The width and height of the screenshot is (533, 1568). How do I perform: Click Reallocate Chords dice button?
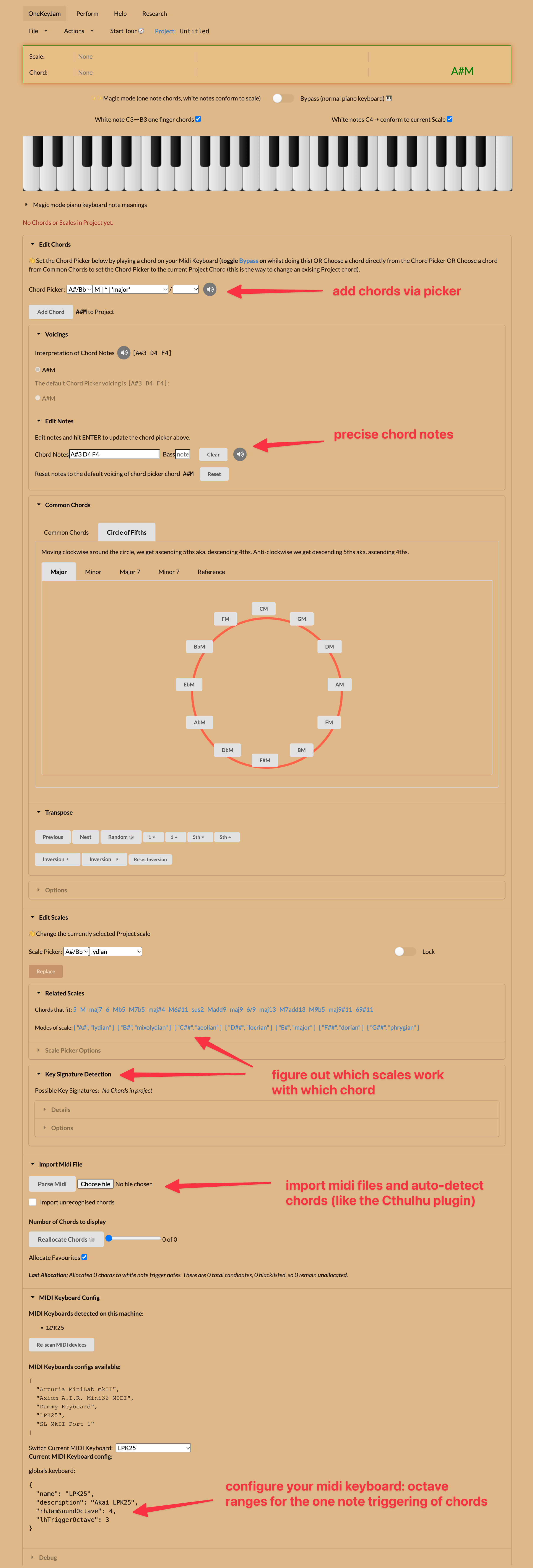click(66, 1239)
